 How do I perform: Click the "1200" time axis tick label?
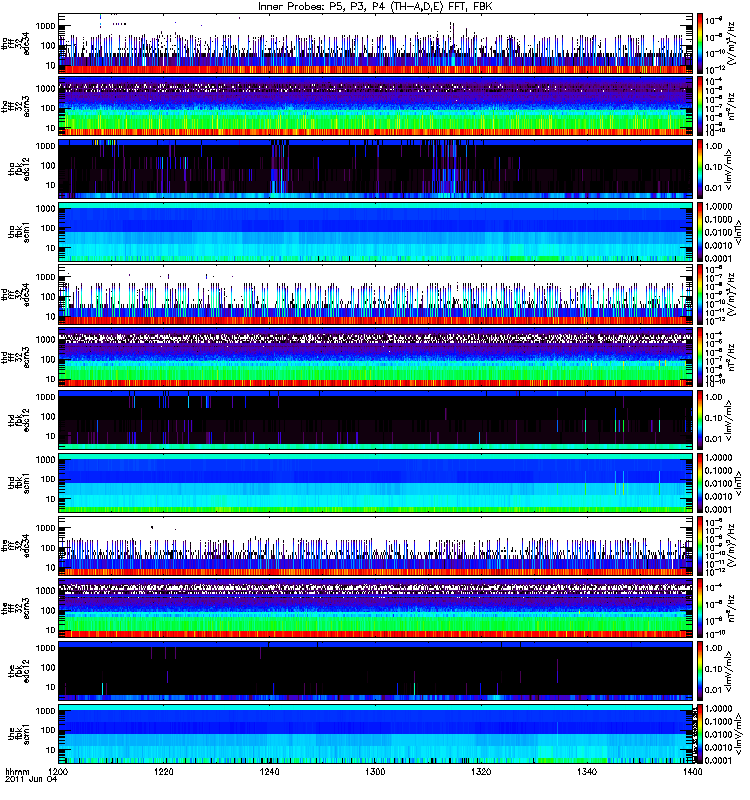point(58,771)
